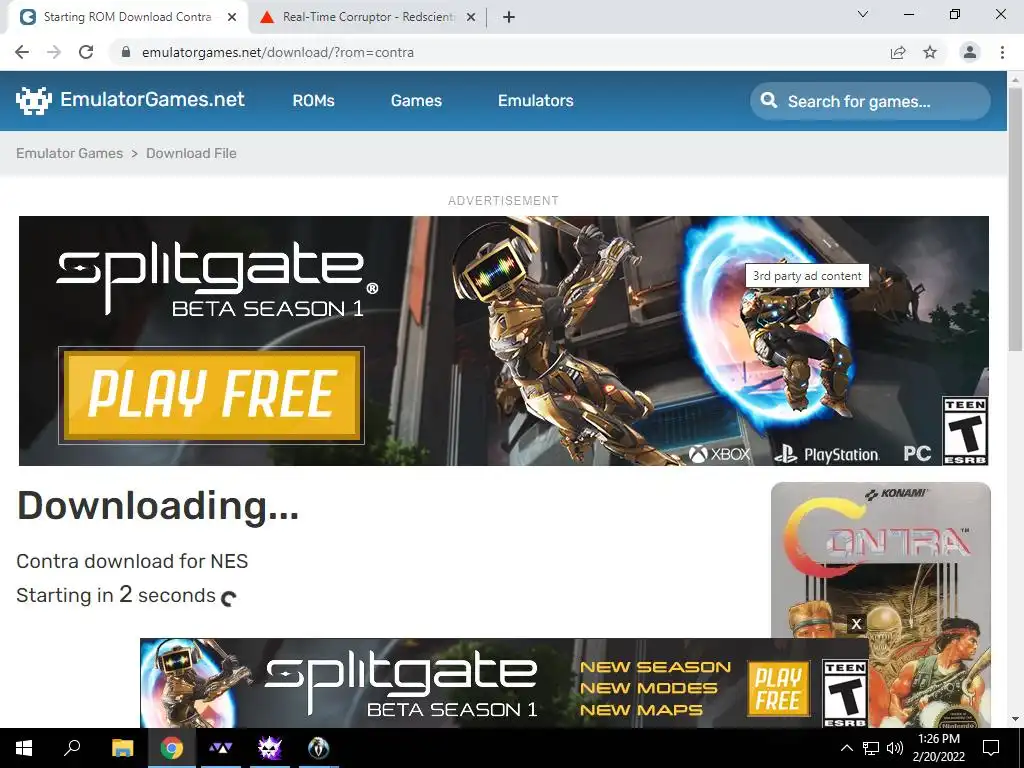Open Windows taskbar search
The height and width of the screenshot is (768, 1024).
tap(72, 748)
